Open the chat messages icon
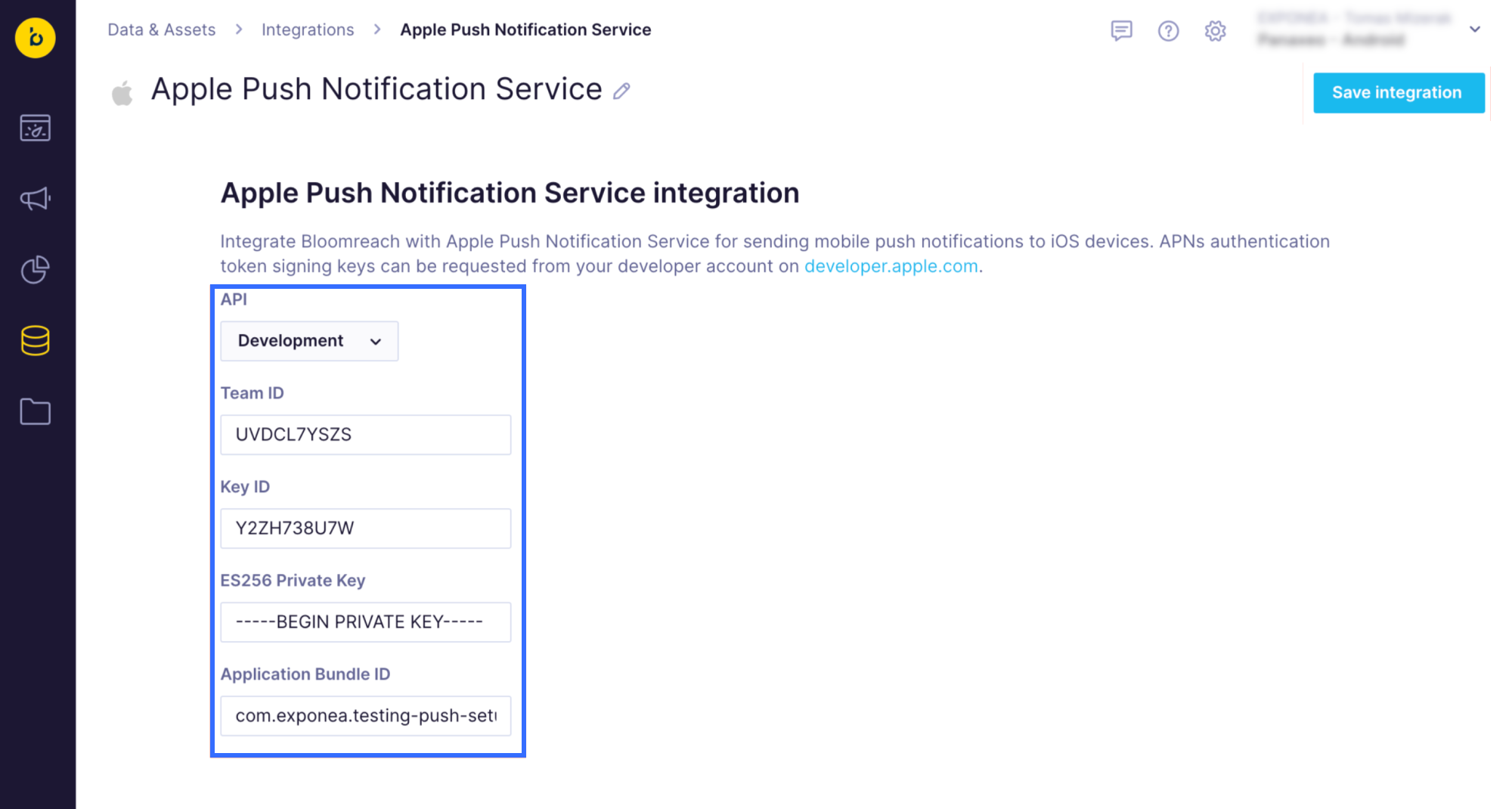Viewport: 1512px width, 809px height. 1121,31
